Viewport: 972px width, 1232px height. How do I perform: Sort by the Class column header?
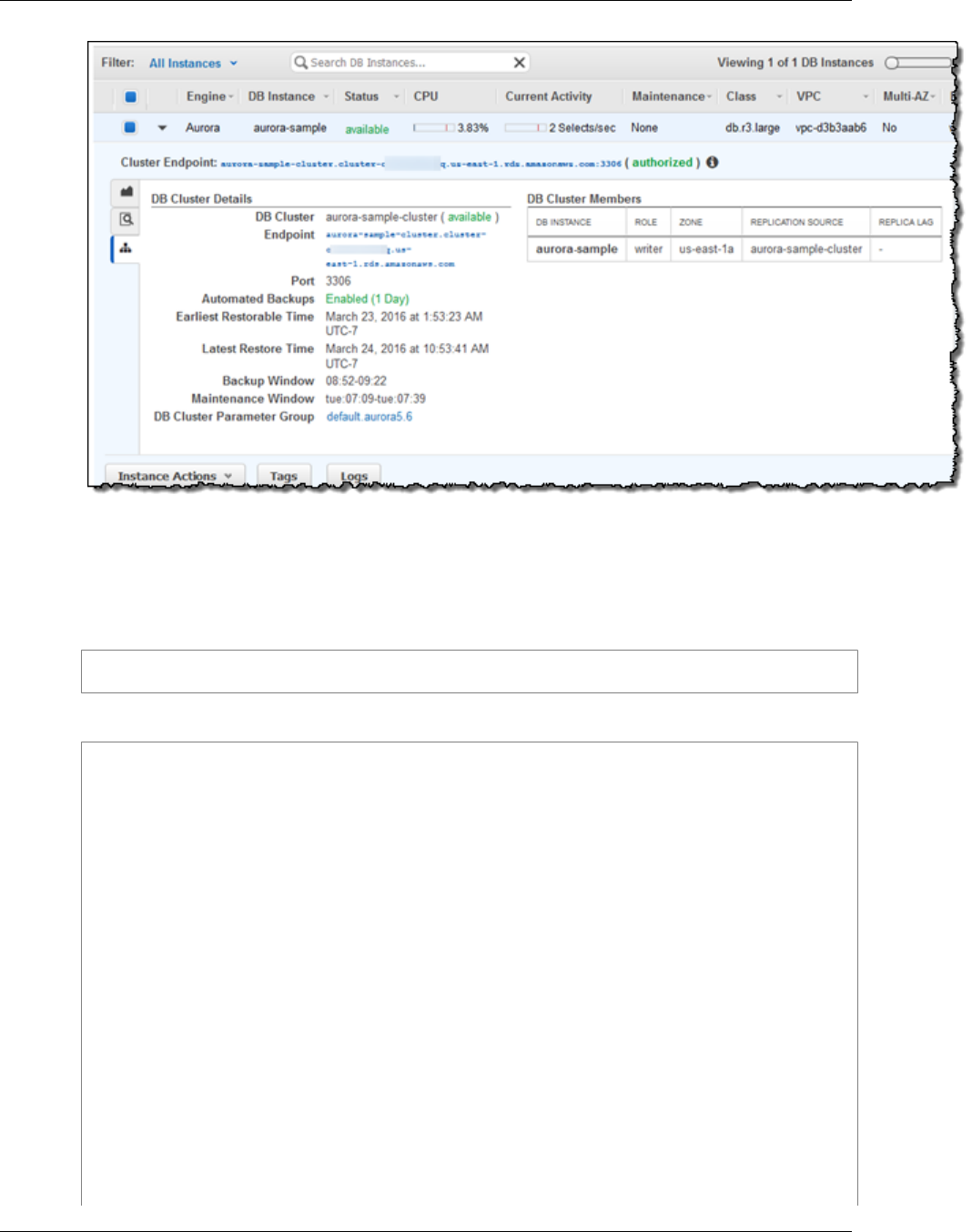coord(754,96)
